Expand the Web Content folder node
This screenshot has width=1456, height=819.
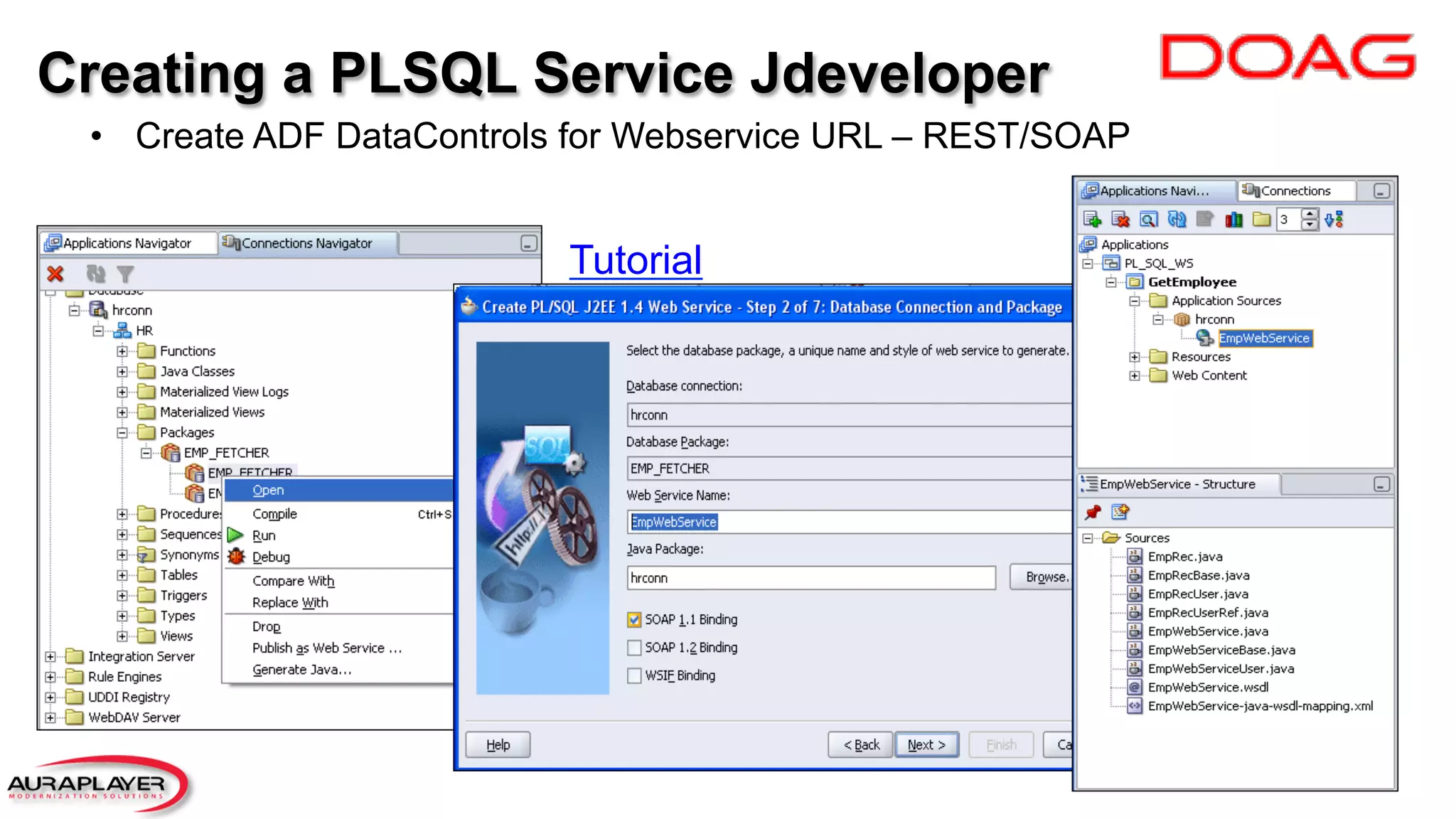point(1135,375)
